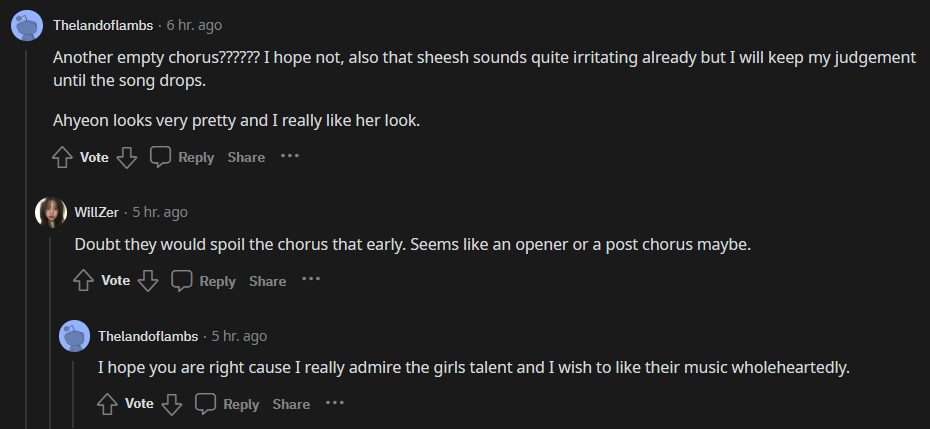Downvote the 'I hope you are right' reply
The image size is (930, 429).
(x=172, y=404)
